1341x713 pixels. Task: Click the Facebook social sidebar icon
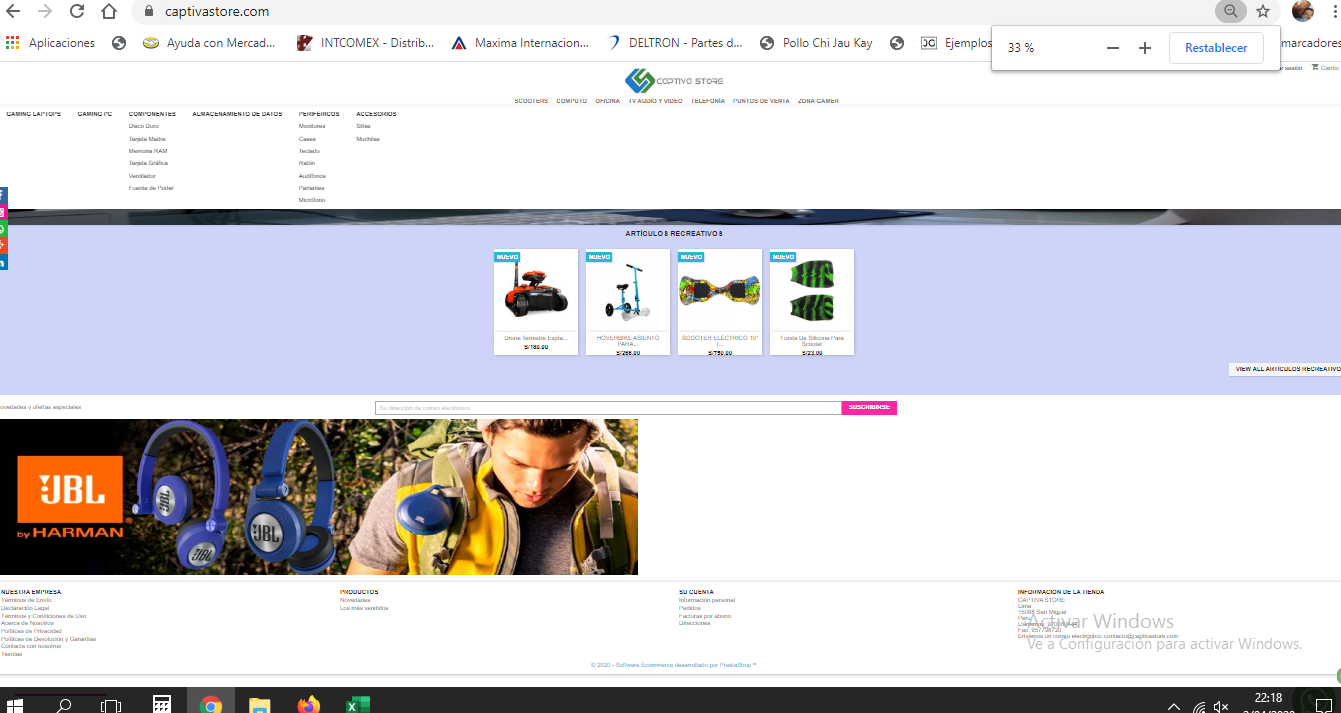[x=3, y=196]
